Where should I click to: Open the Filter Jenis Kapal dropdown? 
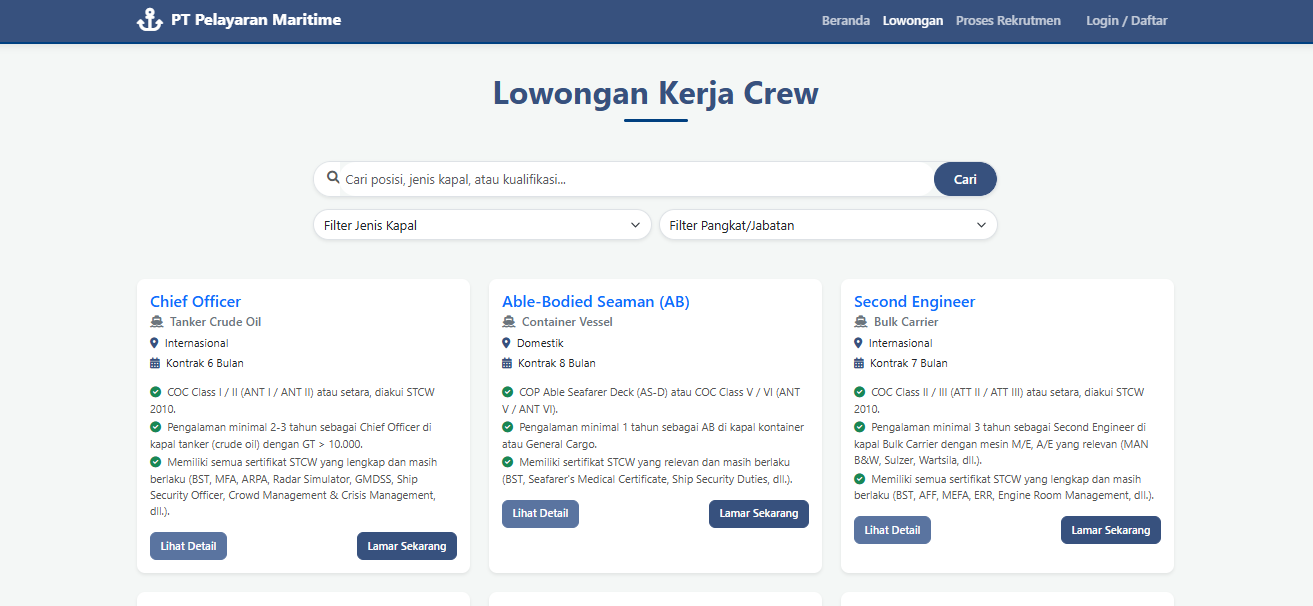(x=482, y=225)
